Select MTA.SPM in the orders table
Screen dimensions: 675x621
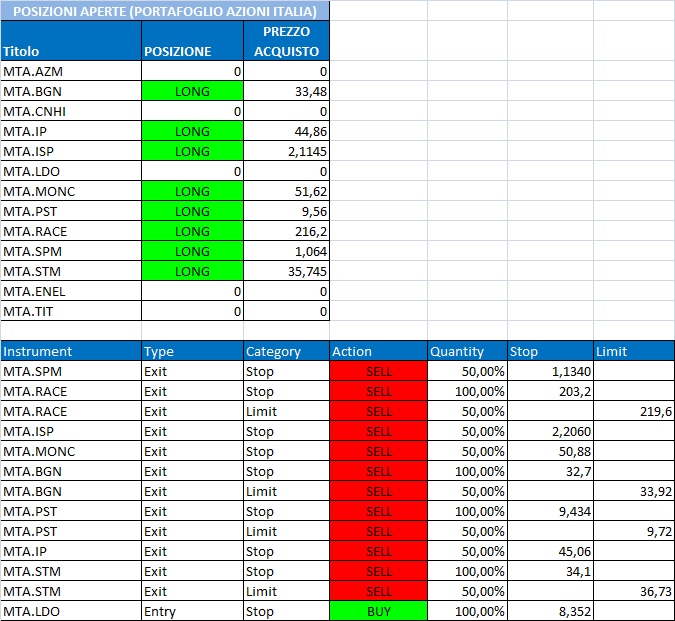coord(71,371)
